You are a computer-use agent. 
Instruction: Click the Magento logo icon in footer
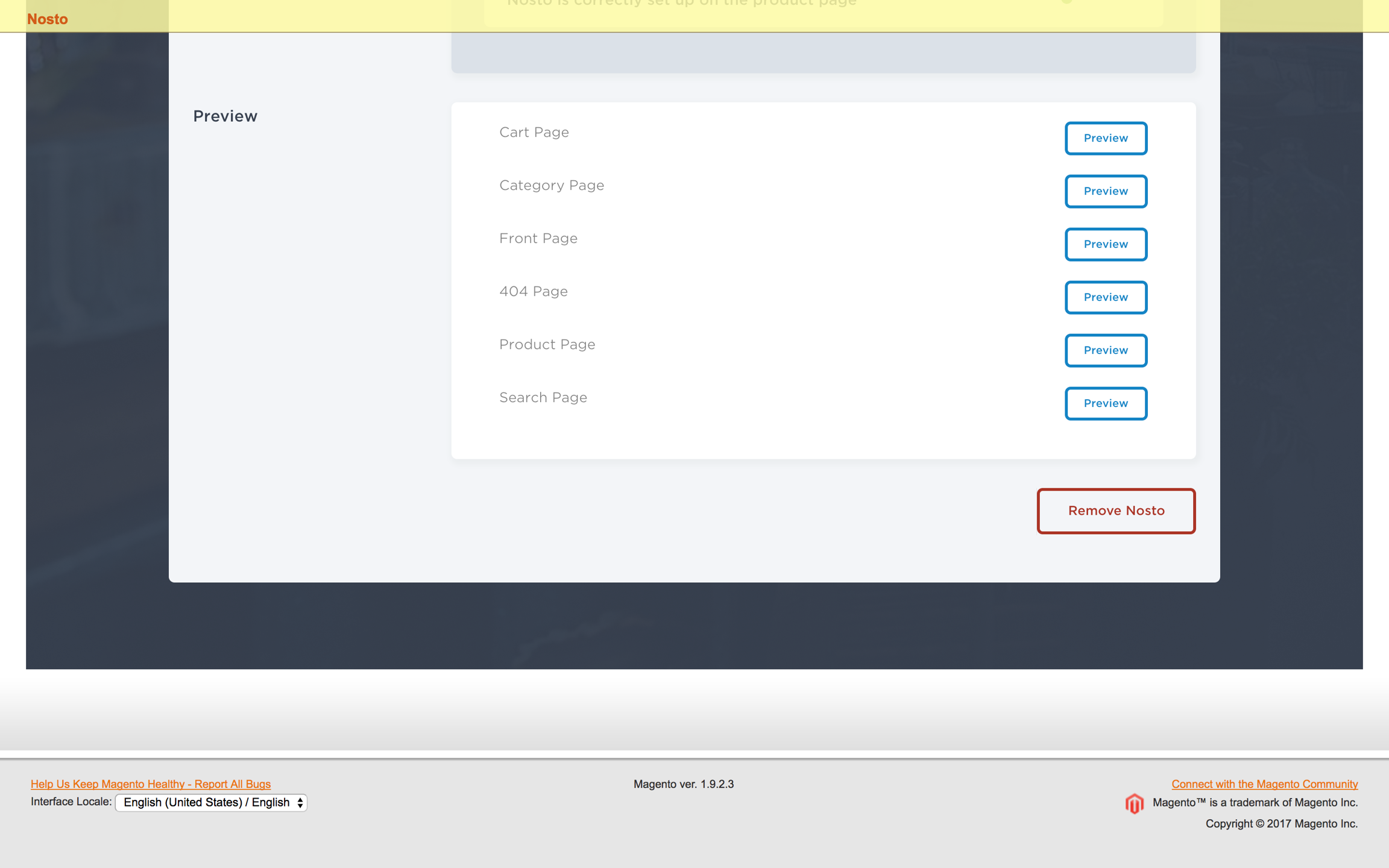pyautogui.click(x=1134, y=804)
